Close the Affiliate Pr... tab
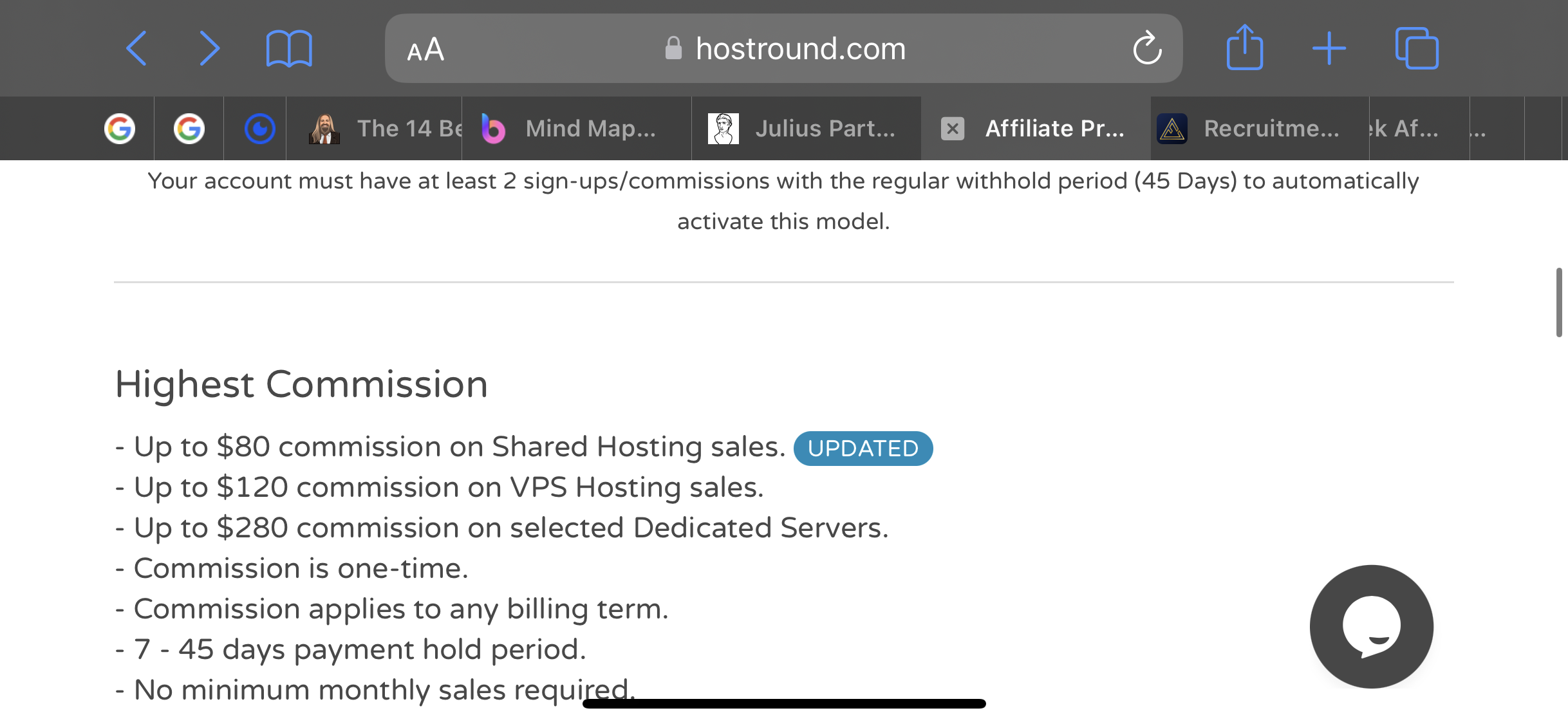Viewport: 1568px width, 724px height. click(x=953, y=128)
